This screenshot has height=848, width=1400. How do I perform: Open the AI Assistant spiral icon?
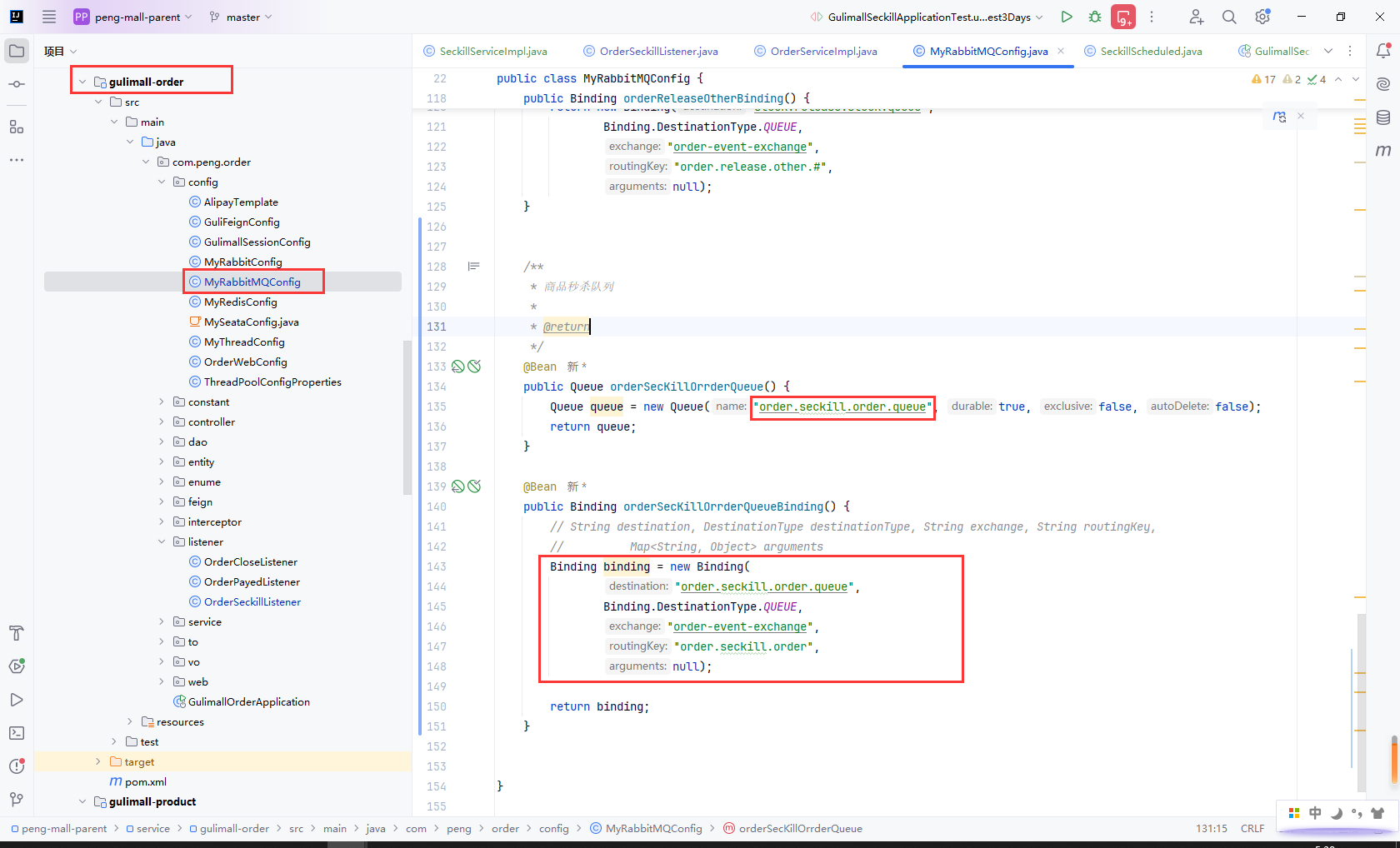click(1383, 84)
